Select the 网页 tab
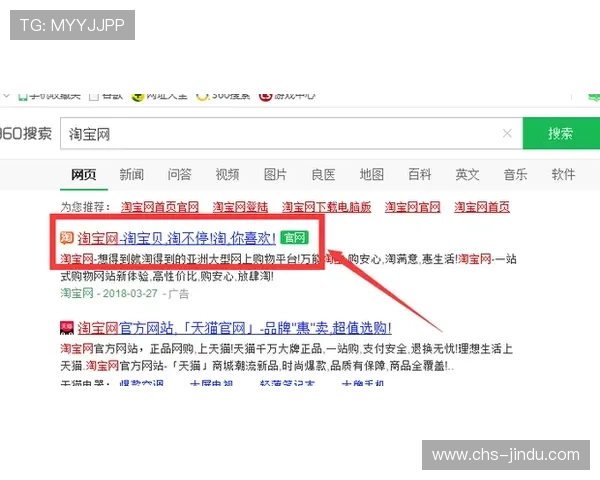The width and height of the screenshot is (600, 480). click(x=84, y=175)
